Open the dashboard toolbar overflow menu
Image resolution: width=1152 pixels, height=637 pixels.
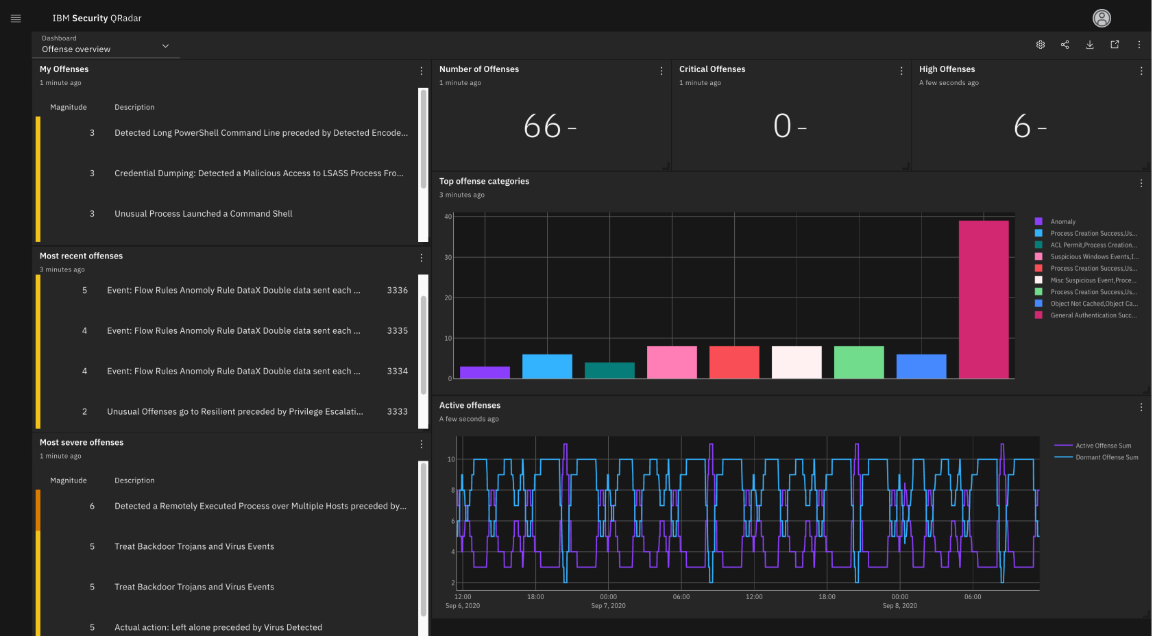point(1139,45)
